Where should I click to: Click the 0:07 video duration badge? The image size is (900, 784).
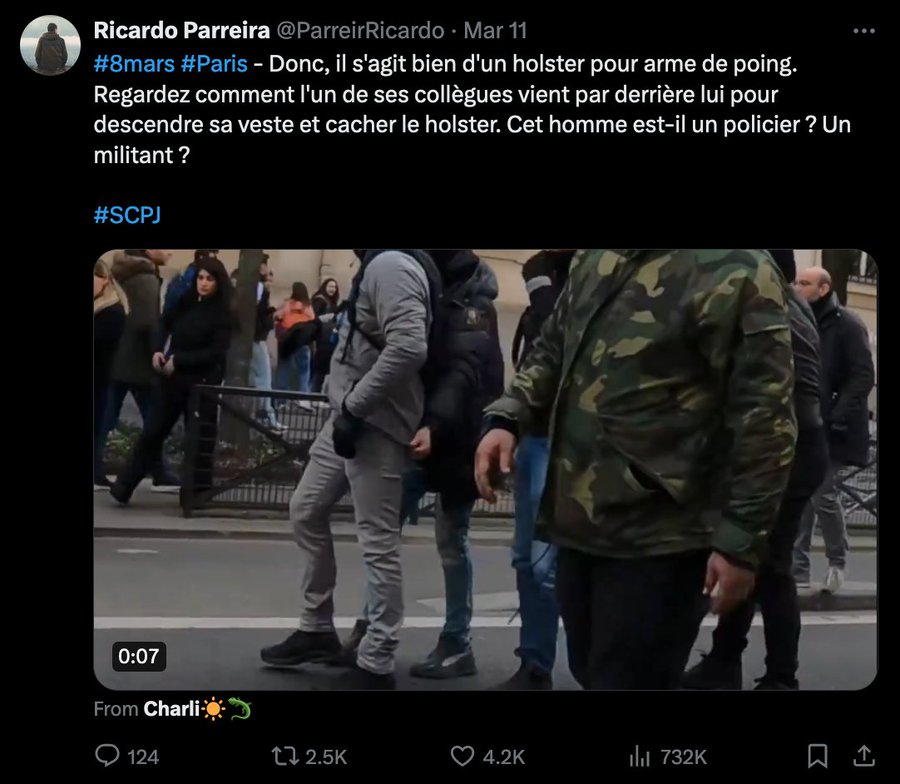pyautogui.click(x=138, y=656)
